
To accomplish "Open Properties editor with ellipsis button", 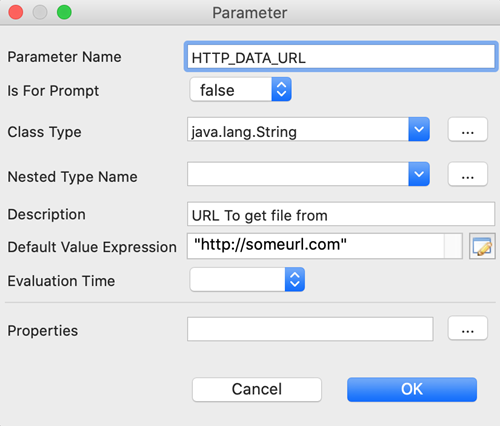I will click(468, 328).
